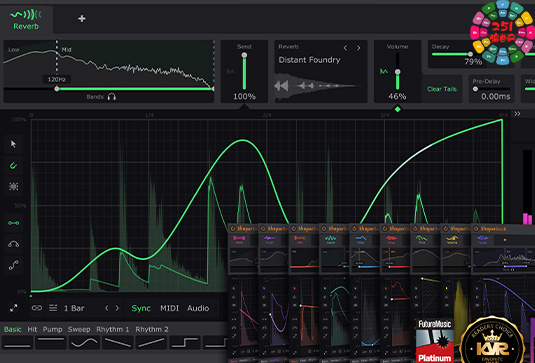Click the Volume value 46%
Screen dimensions: 535x363
click(397, 97)
